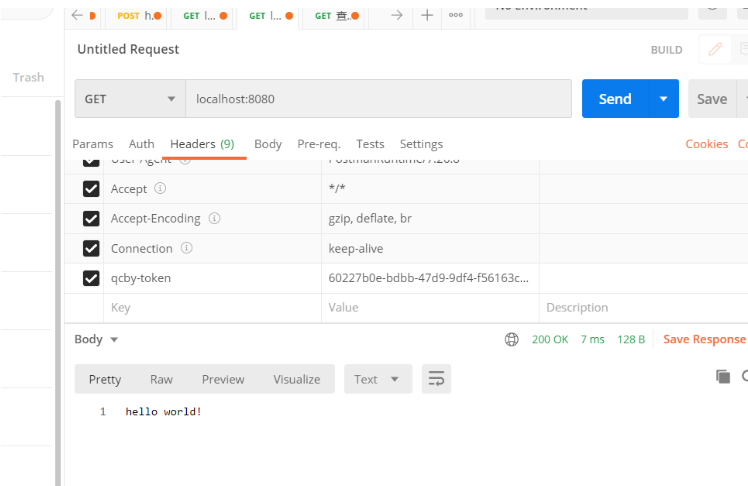
Task: Click the URL field showing localhost:8080
Action: [378, 99]
